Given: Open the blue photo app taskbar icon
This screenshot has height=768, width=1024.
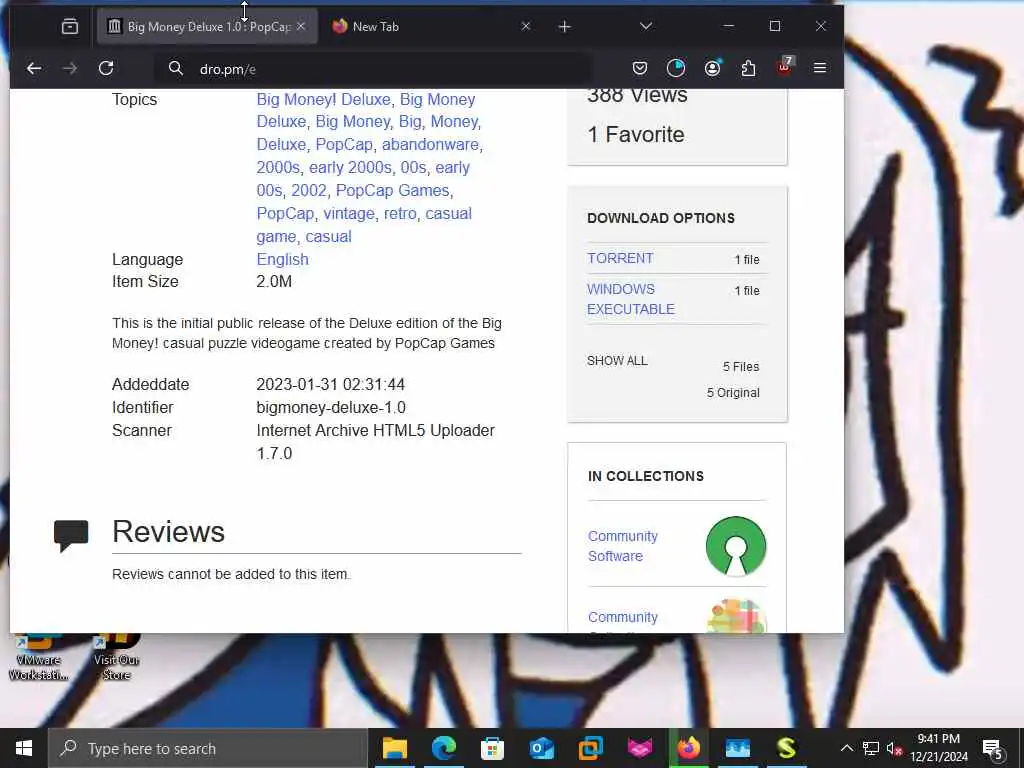Looking at the screenshot, I should click(x=737, y=748).
